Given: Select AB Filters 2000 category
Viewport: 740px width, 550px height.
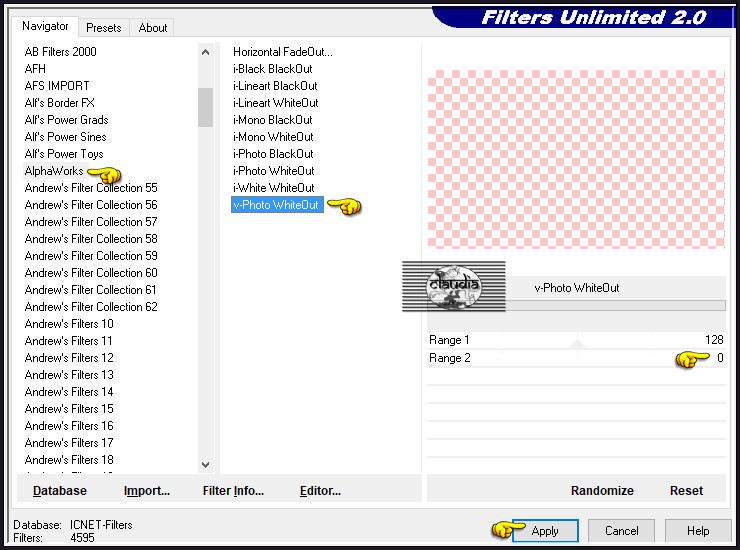Looking at the screenshot, I should click(x=60, y=52).
